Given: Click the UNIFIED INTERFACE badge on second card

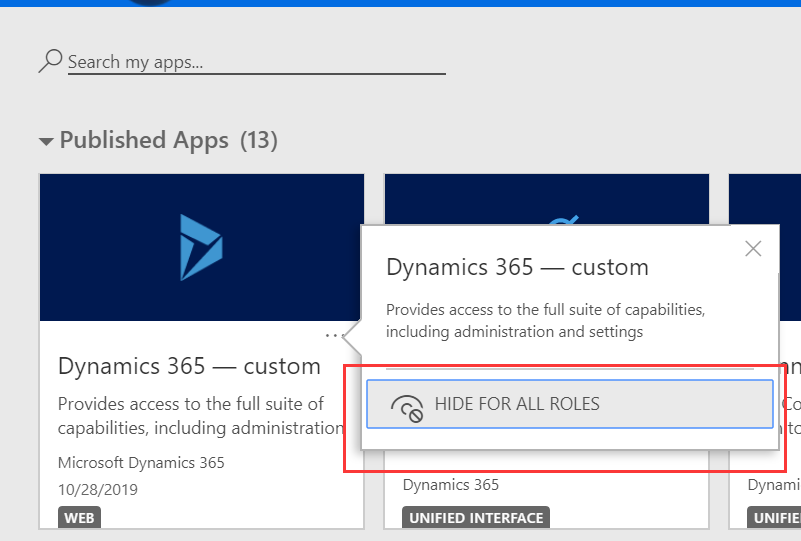Looking at the screenshot, I should point(476,518).
